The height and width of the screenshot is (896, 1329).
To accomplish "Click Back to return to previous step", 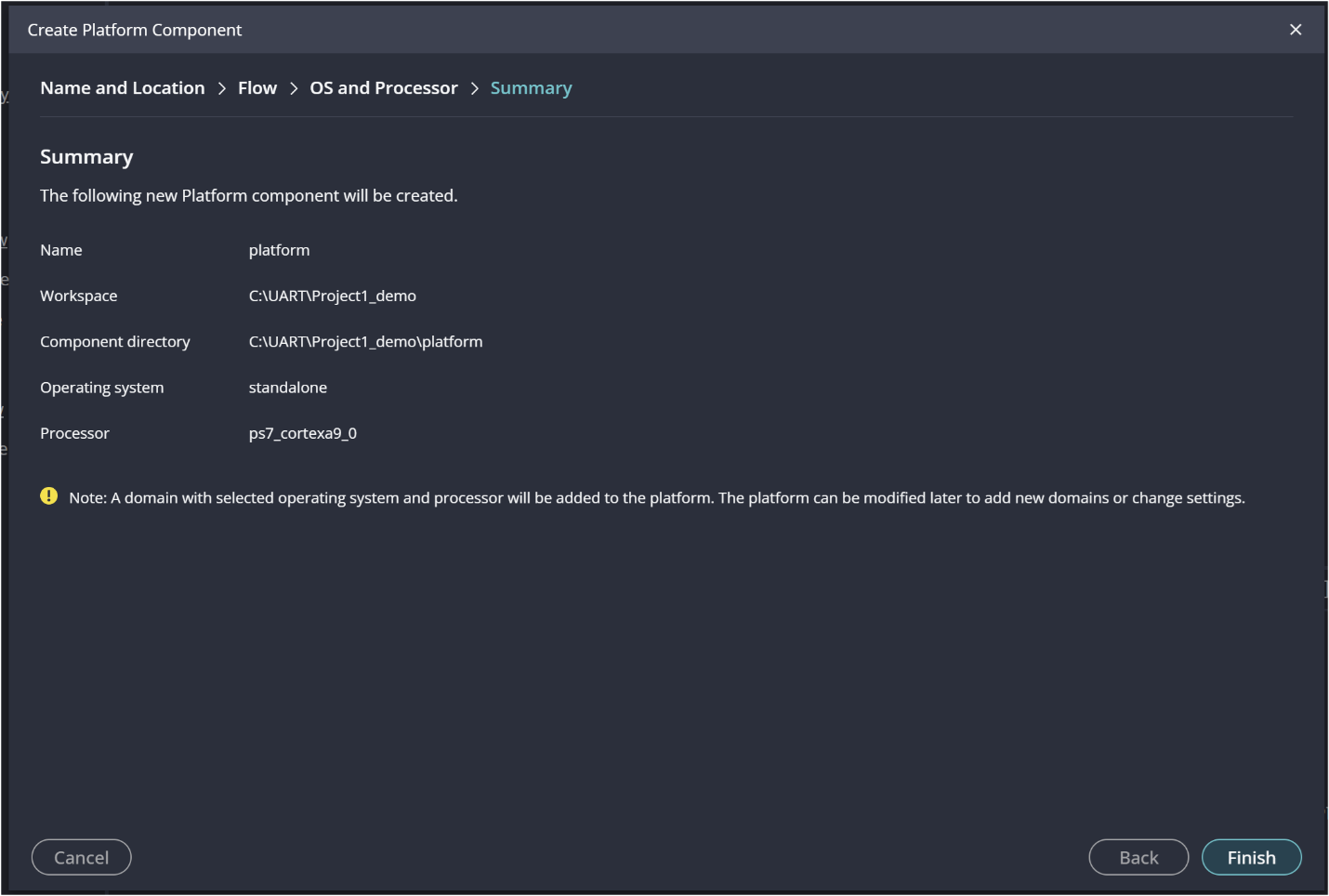I will tap(1138, 857).
